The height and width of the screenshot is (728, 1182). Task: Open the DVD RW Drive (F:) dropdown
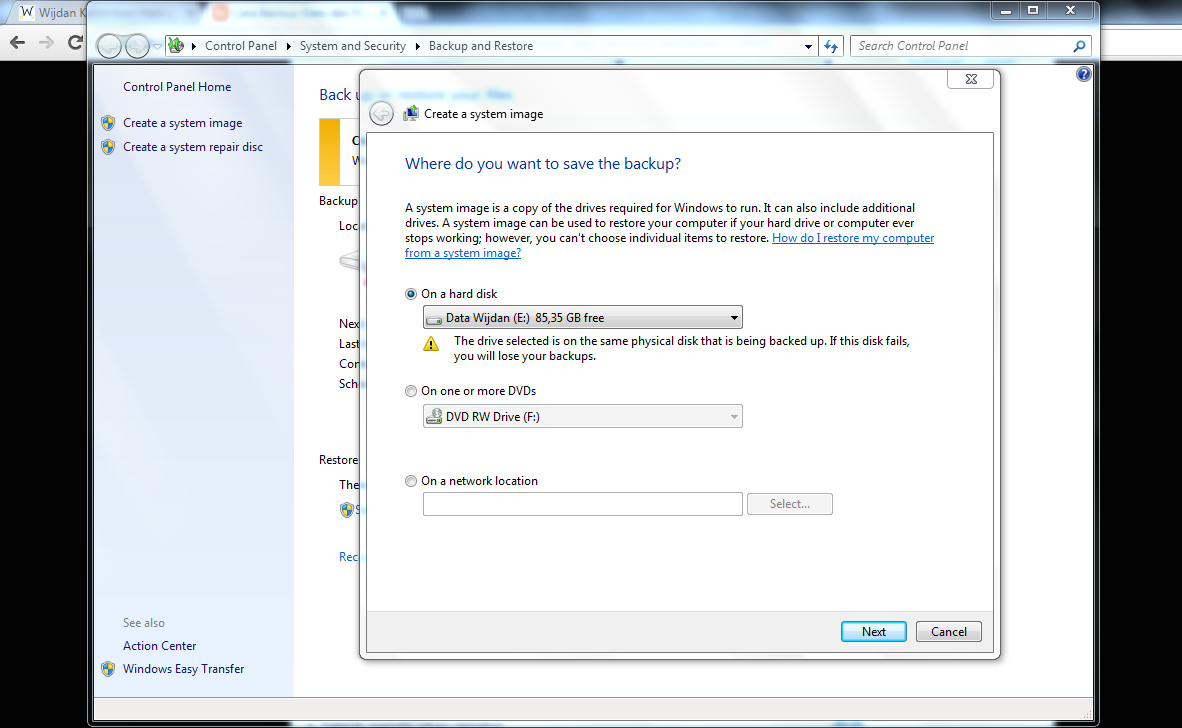coord(736,416)
